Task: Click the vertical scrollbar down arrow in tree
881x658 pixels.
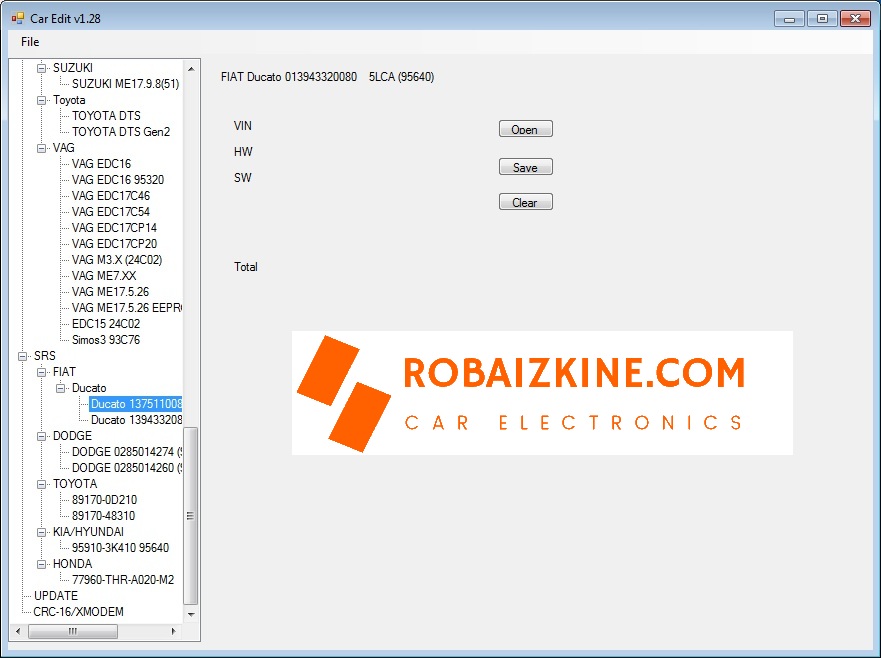Action: [191, 615]
